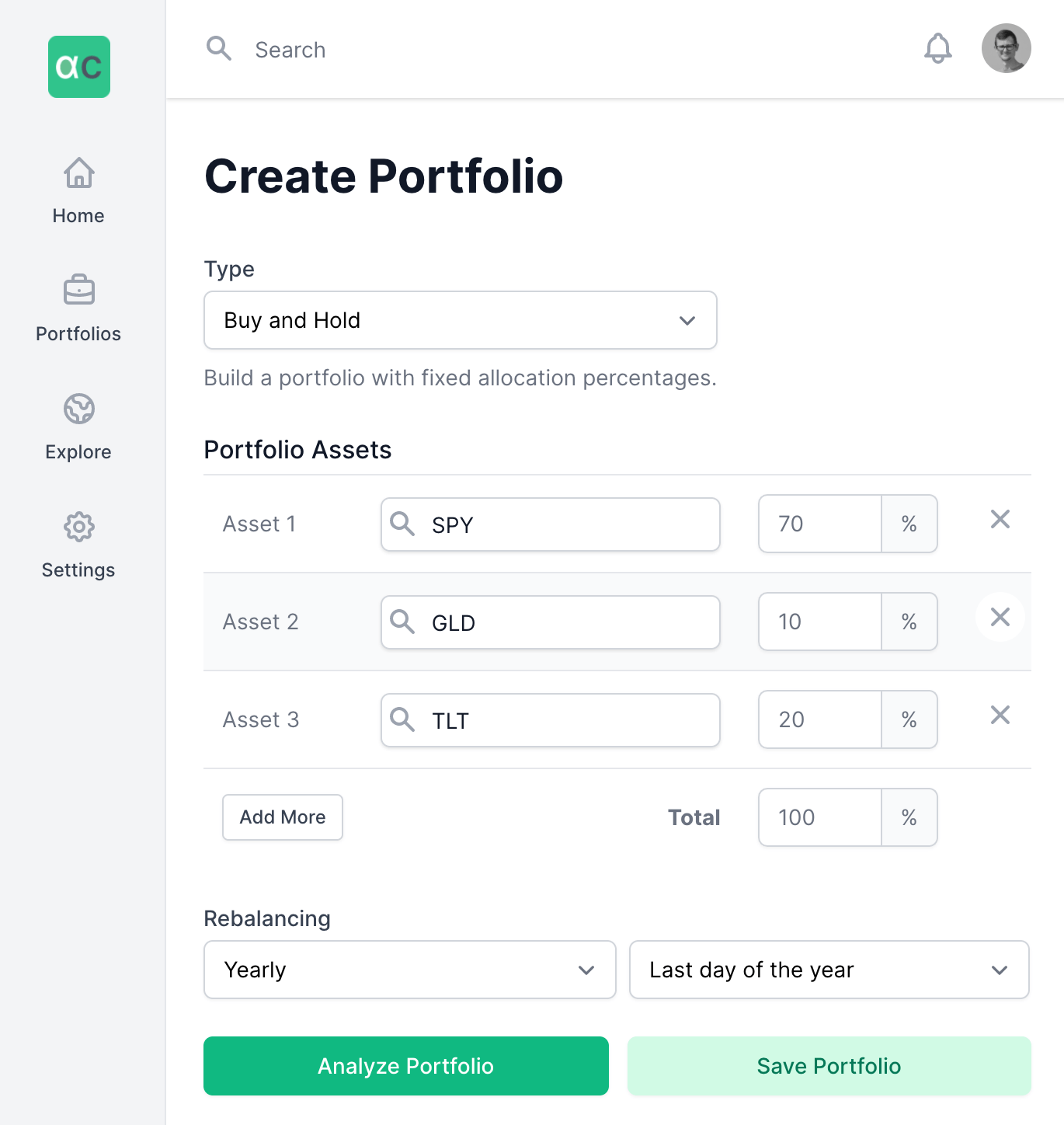1064x1125 pixels.
Task: Open notifications bell
Action: click(937, 49)
